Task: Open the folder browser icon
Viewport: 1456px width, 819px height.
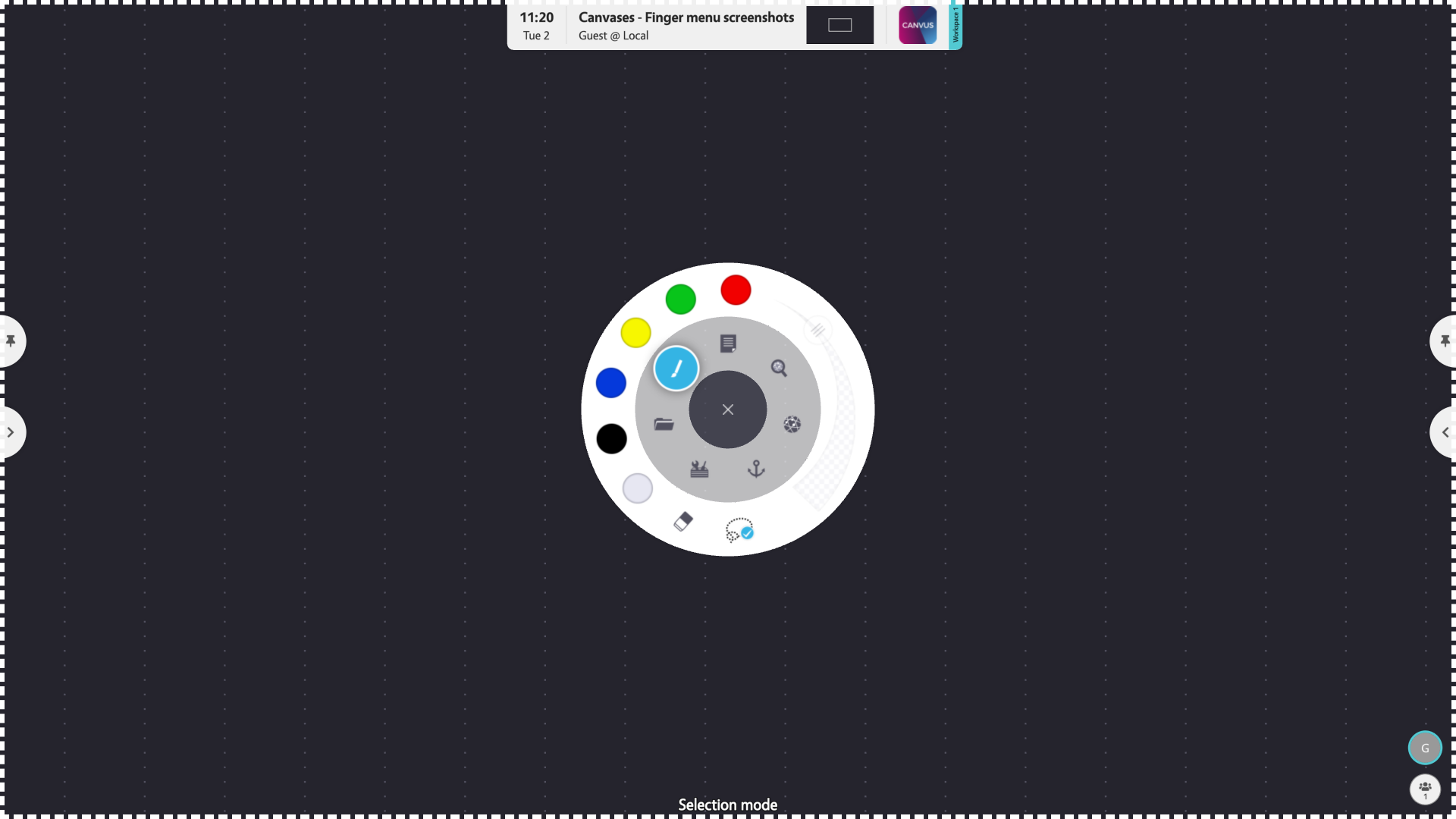Action: (x=664, y=425)
